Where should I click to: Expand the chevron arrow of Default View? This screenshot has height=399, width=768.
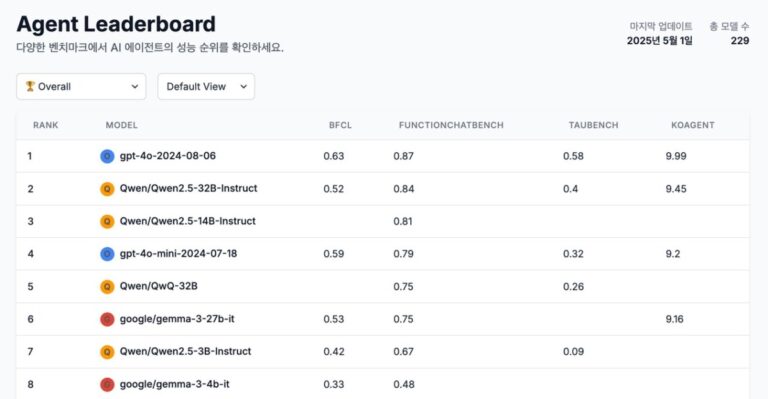243,87
